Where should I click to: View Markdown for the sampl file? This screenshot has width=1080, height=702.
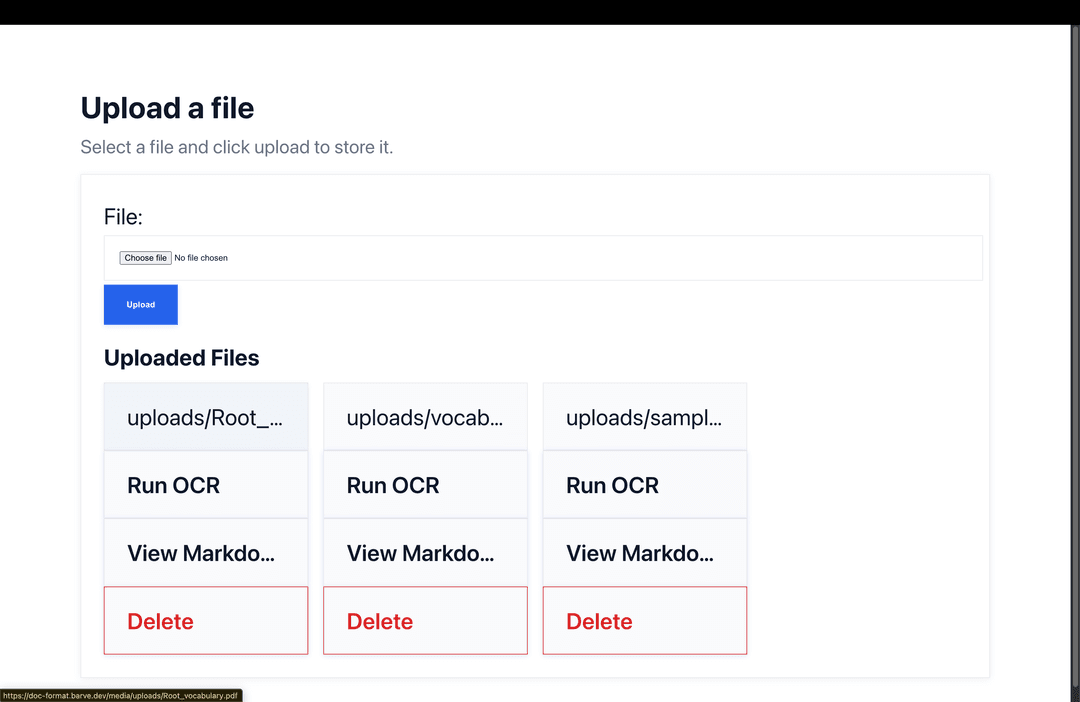tap(644, 553)
